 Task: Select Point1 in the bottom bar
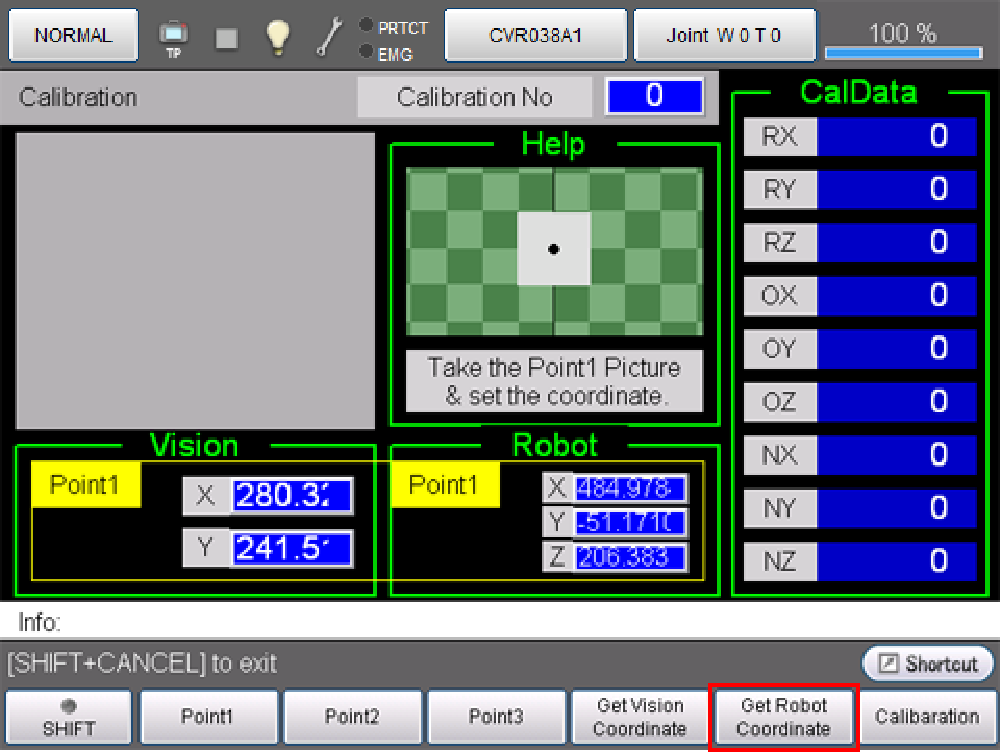pyautogui.click(x=207, y=717)
